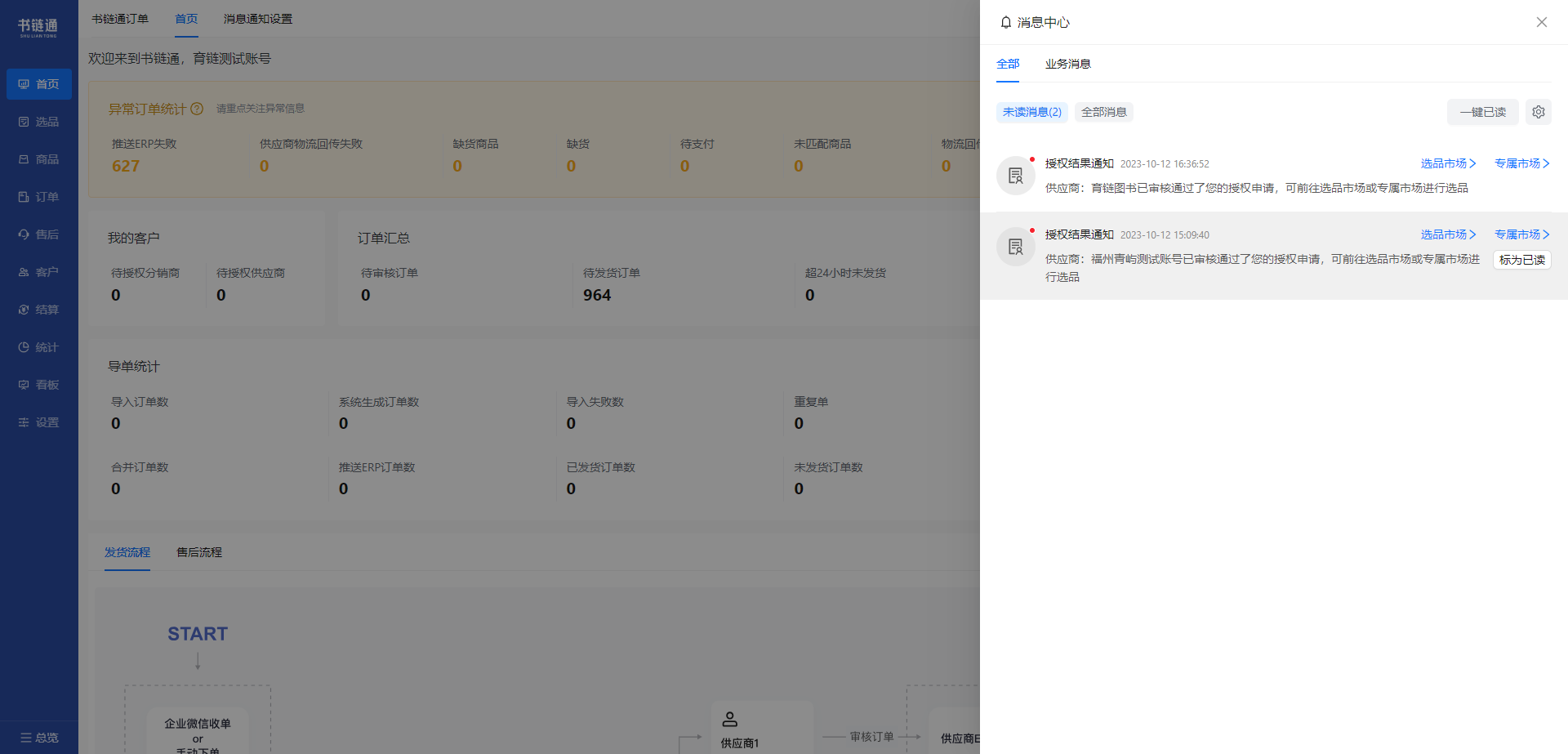This screenshot has height=754, width=1568.
Task: Click the 15:09:40 notification document icon
Action: 1016,247
